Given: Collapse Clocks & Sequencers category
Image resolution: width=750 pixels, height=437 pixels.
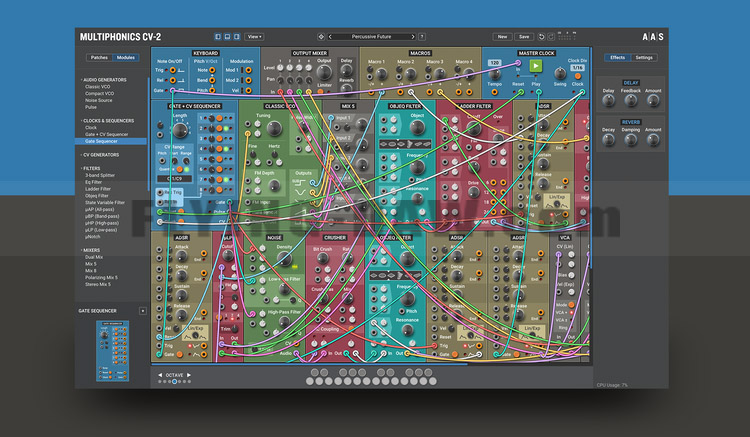Looking at the screenshot, I should click(x=108, y=121).
